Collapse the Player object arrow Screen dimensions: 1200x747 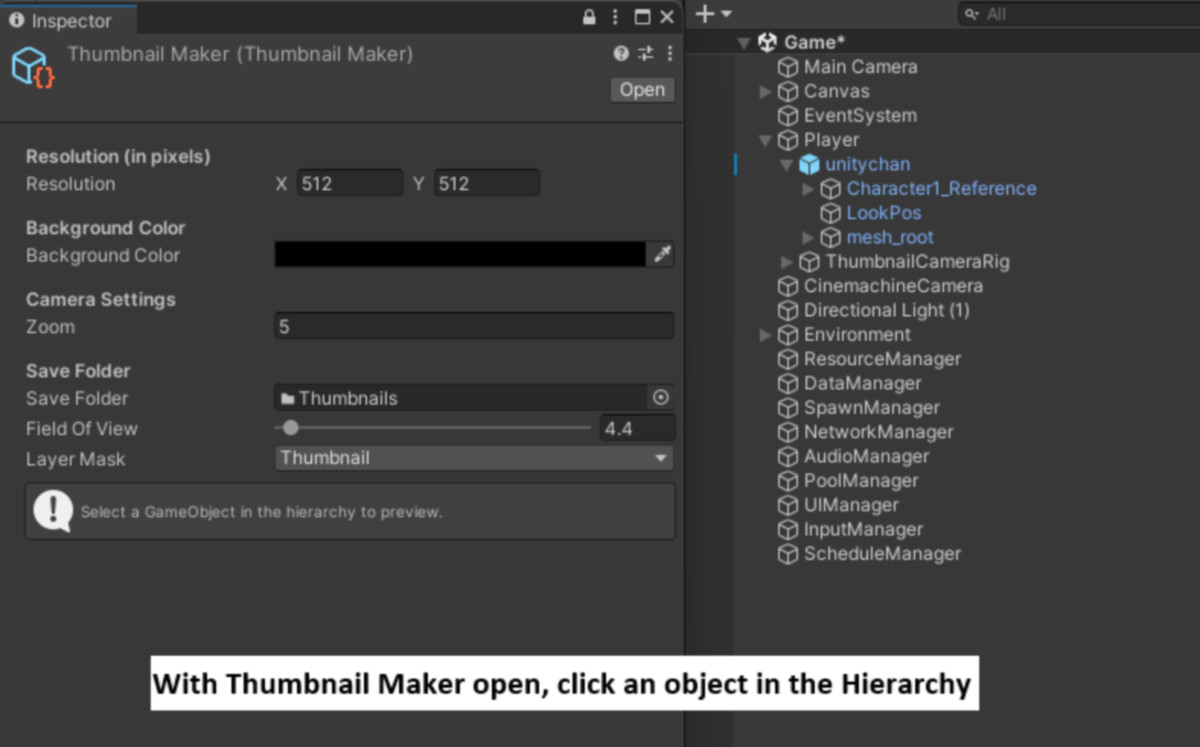click(765, 141)
